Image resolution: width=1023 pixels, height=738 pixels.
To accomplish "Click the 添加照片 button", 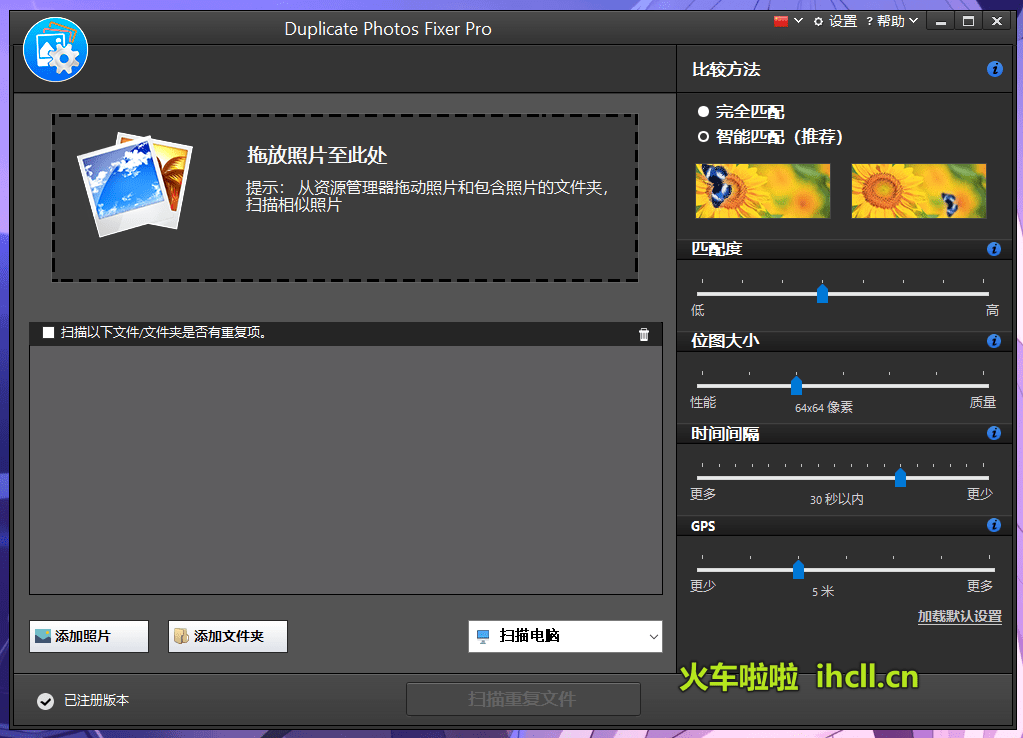I will click(88, 636).
